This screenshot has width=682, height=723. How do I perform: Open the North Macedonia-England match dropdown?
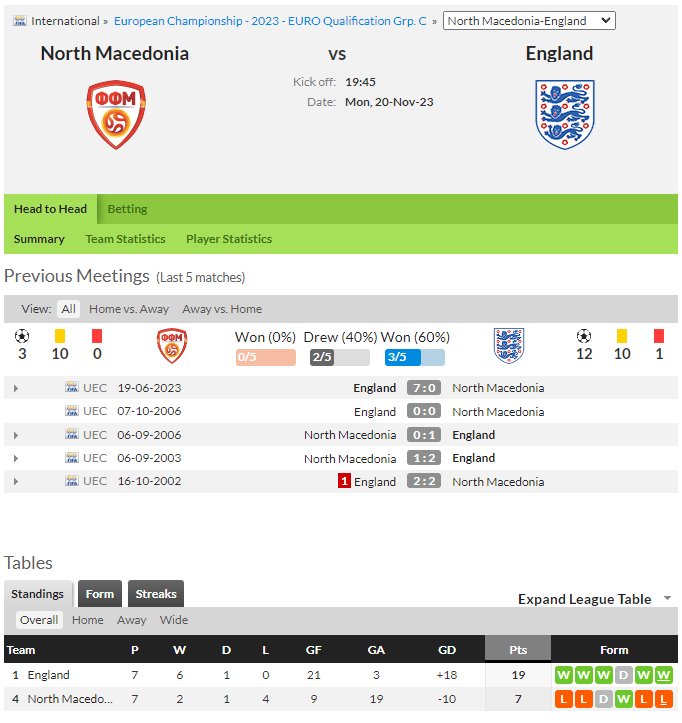pyautogui.click(x=529, y=21)
